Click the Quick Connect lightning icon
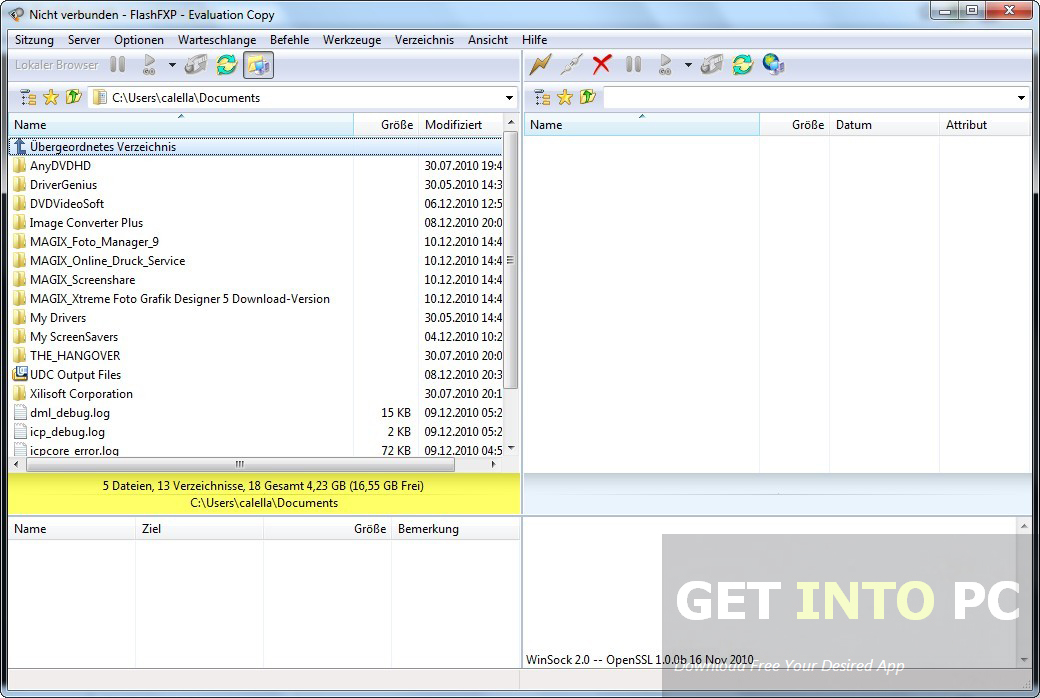This screenshot has width=1040, height=698. [x=541, y=64]
